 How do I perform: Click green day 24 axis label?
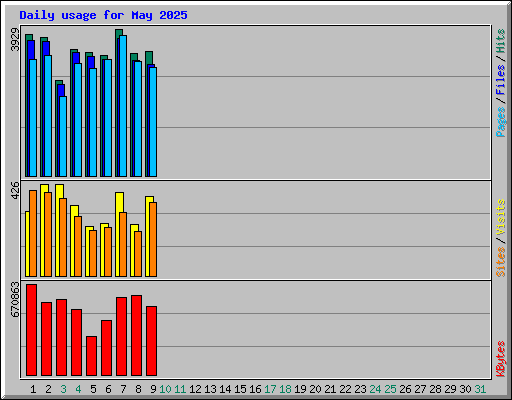pos(375,389)
